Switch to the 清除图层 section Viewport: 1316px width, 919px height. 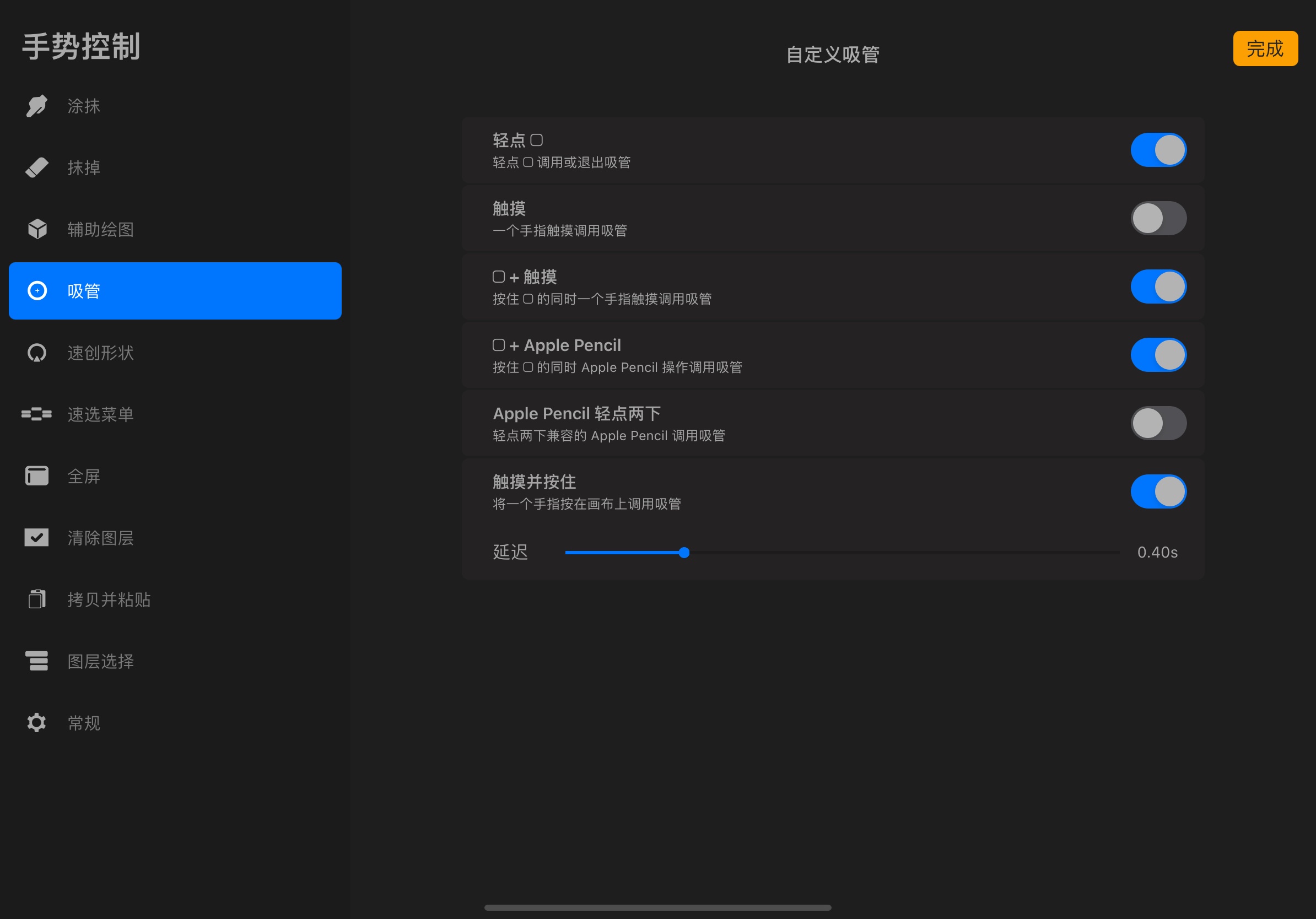click(x=175, y=537)
